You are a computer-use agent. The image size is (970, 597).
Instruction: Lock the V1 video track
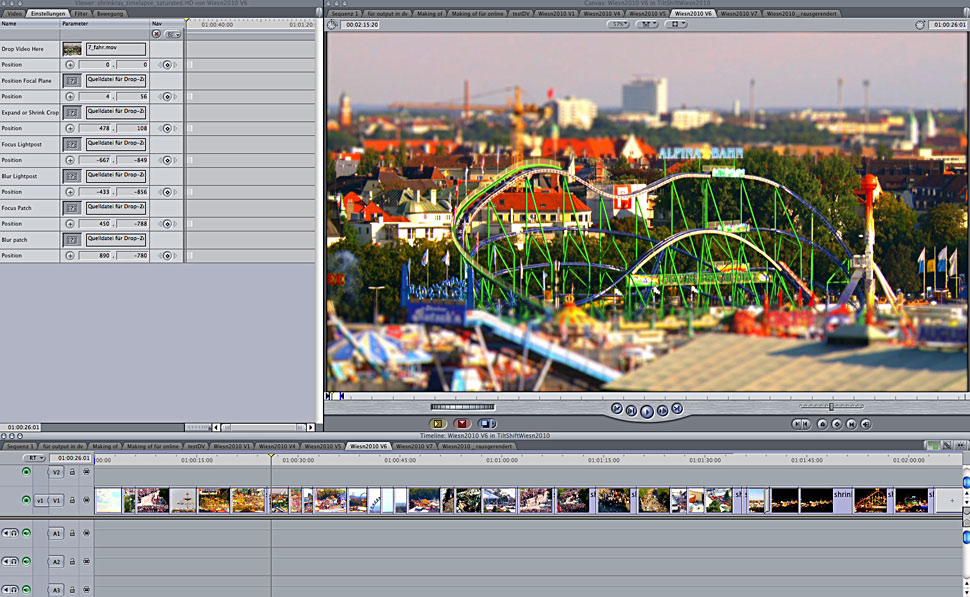[72, 500]
